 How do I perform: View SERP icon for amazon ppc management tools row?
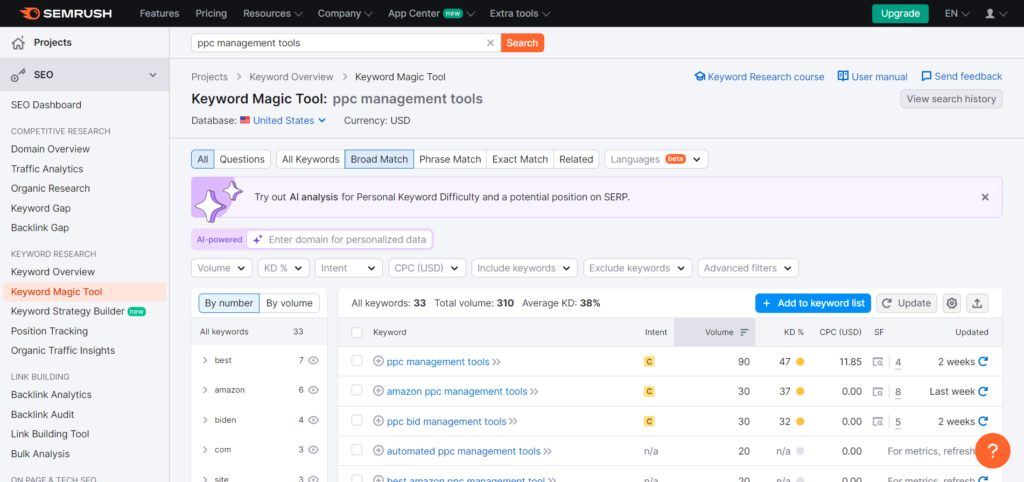878,392
